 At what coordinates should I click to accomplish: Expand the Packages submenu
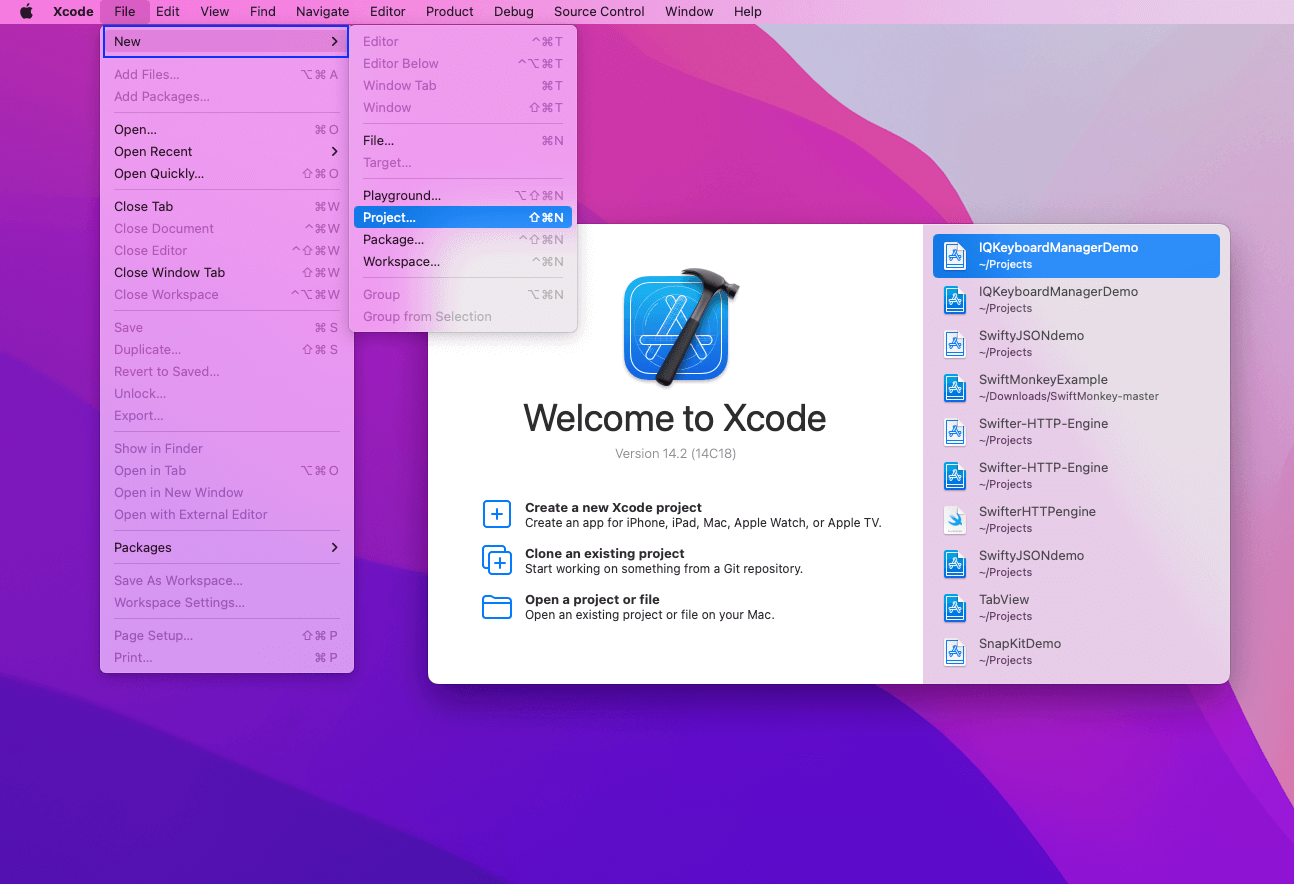pos(334,548)
